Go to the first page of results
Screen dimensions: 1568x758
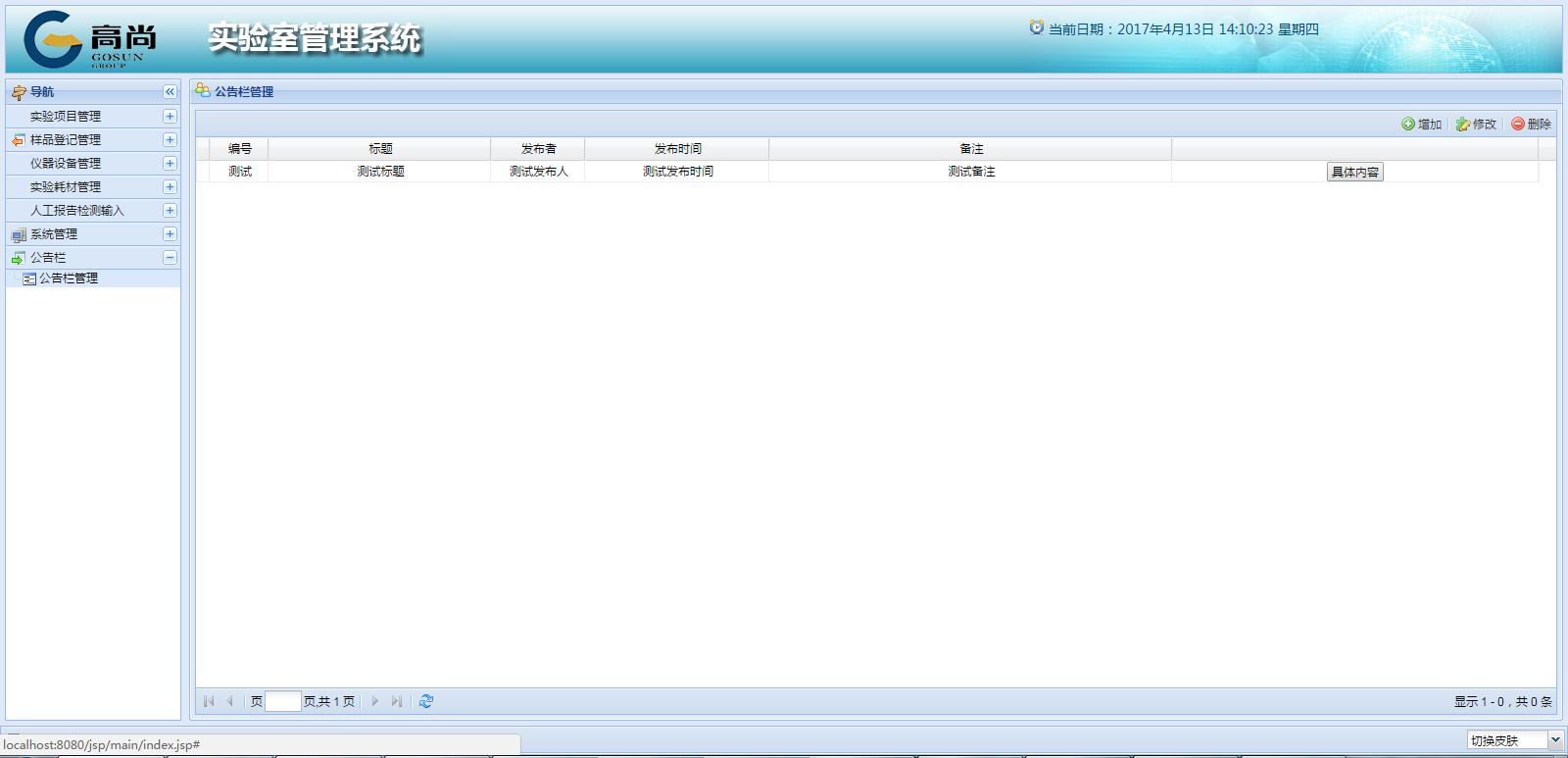coord(209,701)
